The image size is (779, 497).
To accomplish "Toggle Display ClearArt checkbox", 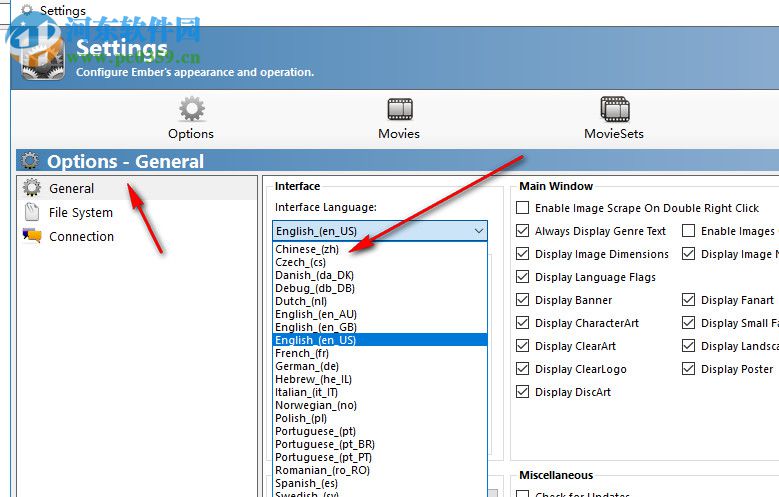I will click(x=522, y=345).
